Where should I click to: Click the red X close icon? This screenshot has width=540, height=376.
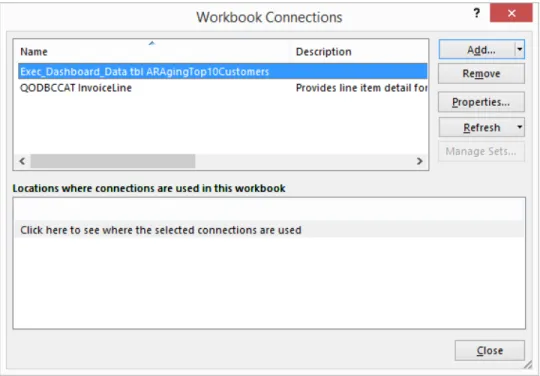point(511,13)
